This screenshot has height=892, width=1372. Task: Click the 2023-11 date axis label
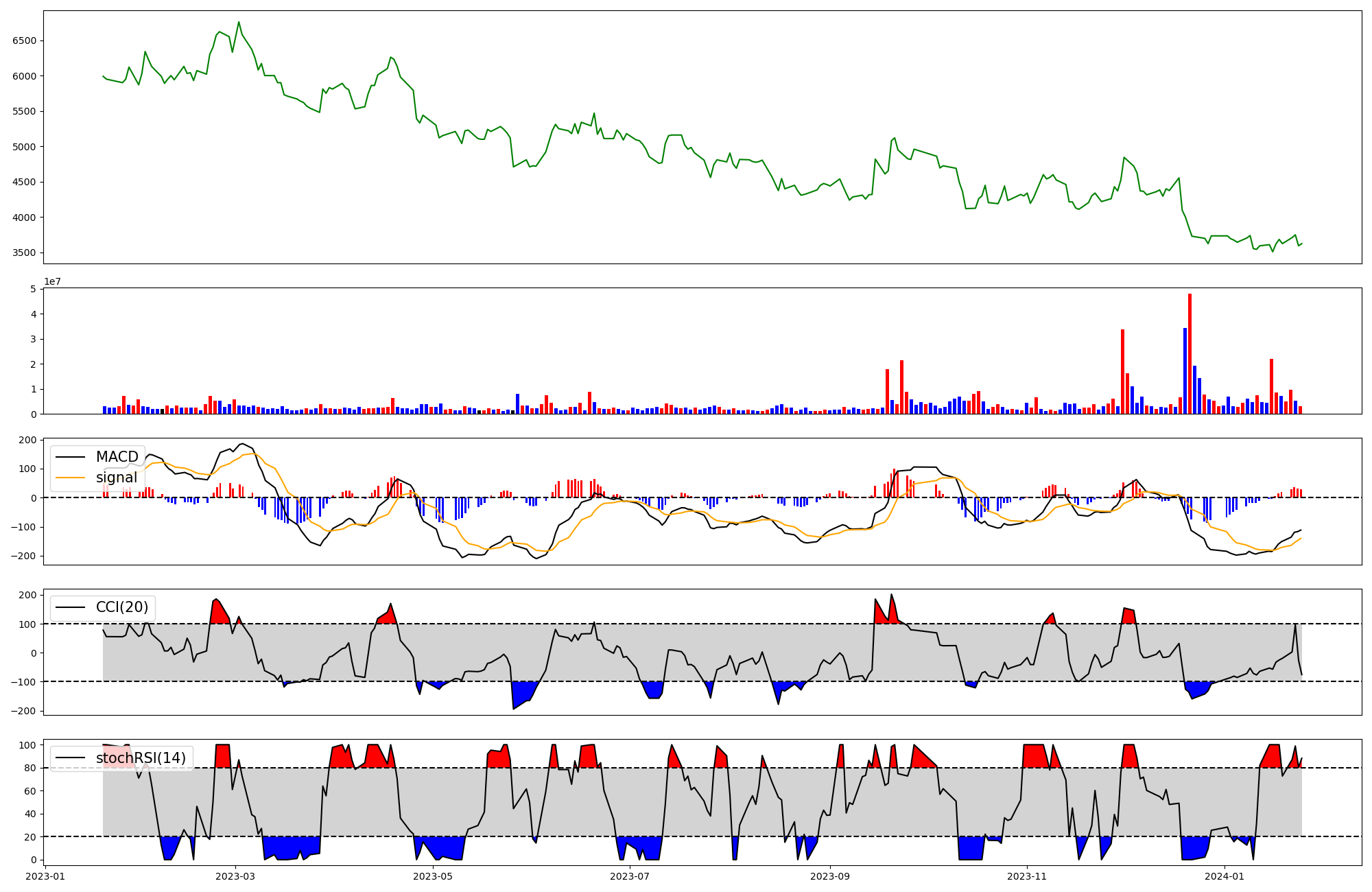(1027, 876)
